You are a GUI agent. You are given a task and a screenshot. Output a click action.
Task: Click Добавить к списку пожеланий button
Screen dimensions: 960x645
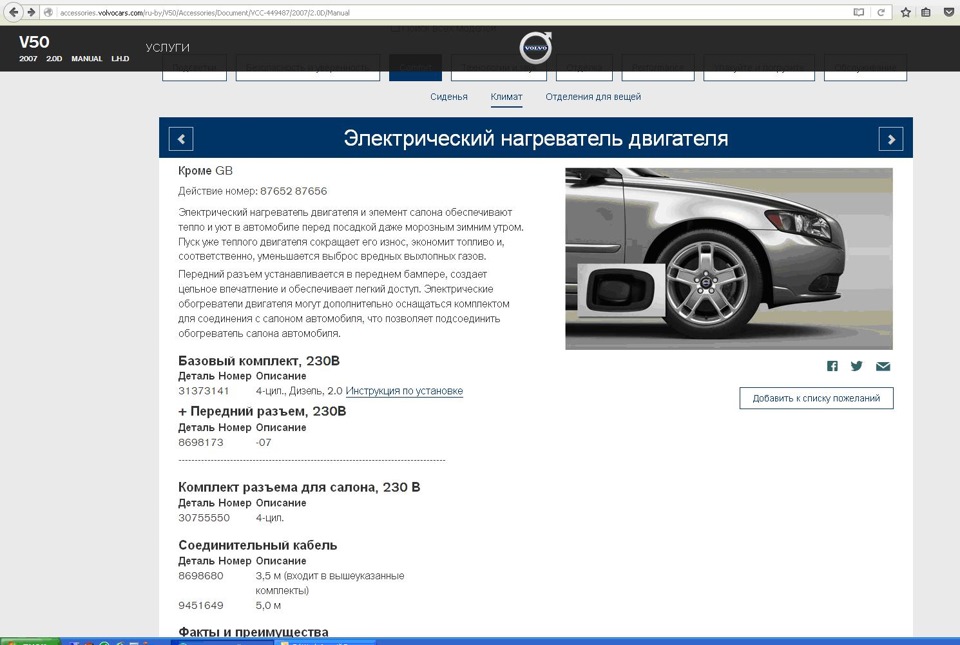pos(816,398)
